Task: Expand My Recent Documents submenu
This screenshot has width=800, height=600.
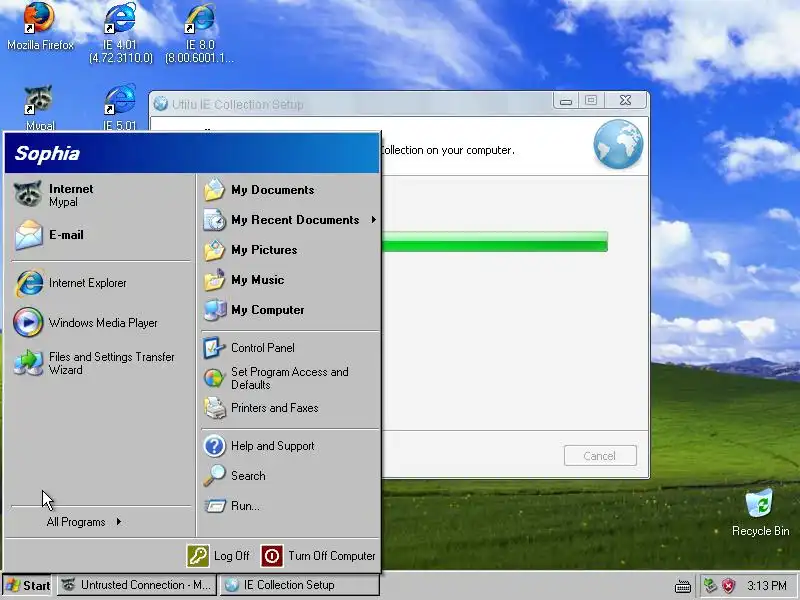Action: click(x=290, y=220)
